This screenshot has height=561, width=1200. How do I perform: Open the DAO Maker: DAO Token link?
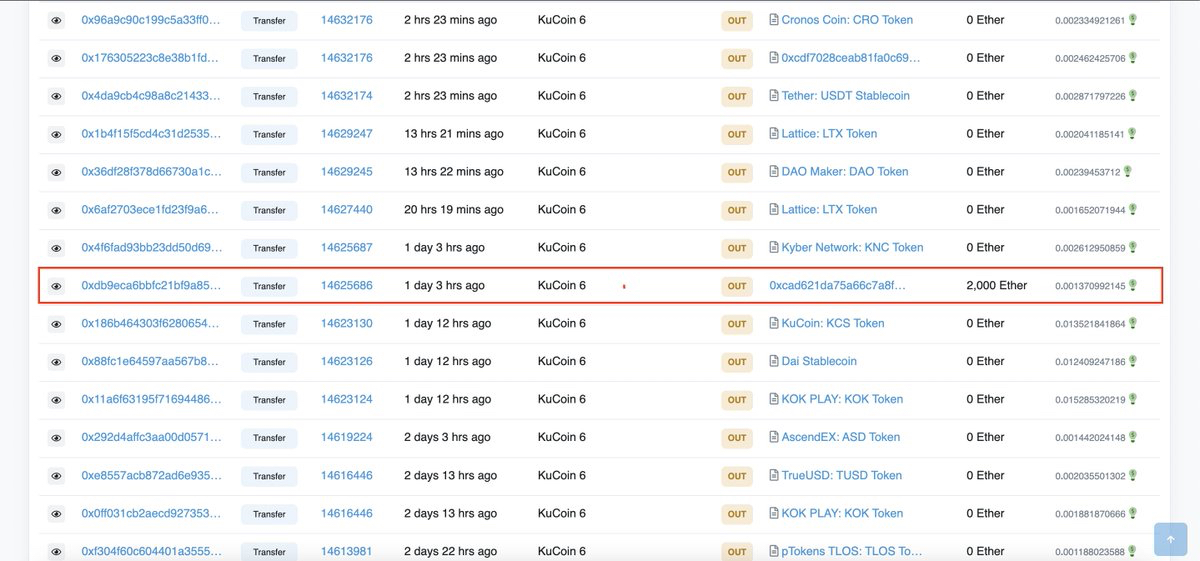tap(845, 172)
